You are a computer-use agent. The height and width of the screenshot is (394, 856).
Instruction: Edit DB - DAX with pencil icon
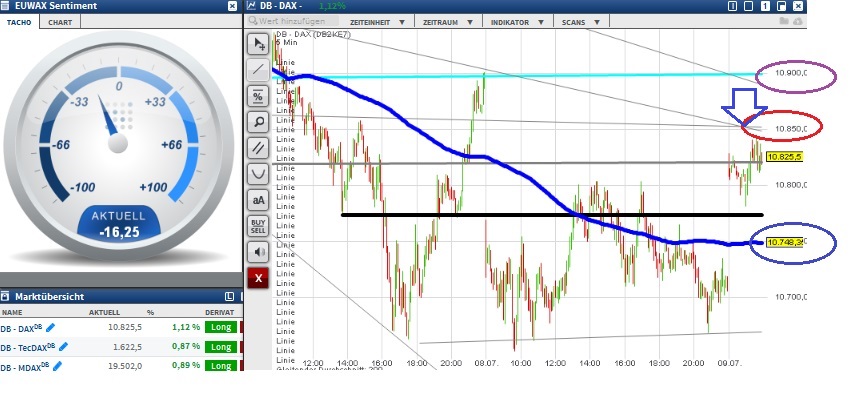point(51,327)
